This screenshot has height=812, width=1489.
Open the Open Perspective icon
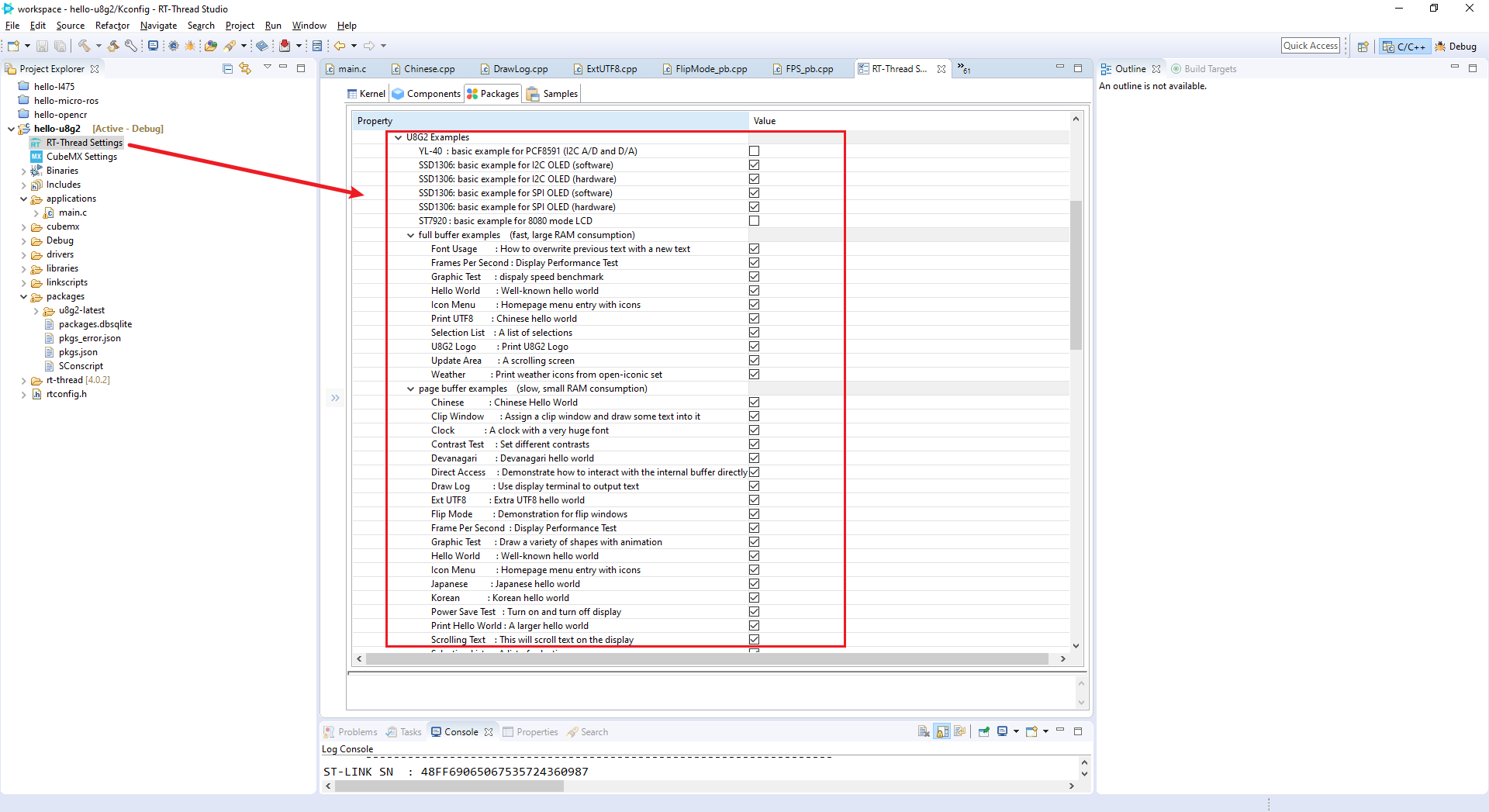pyautogui.click(x=1363, y=47)
